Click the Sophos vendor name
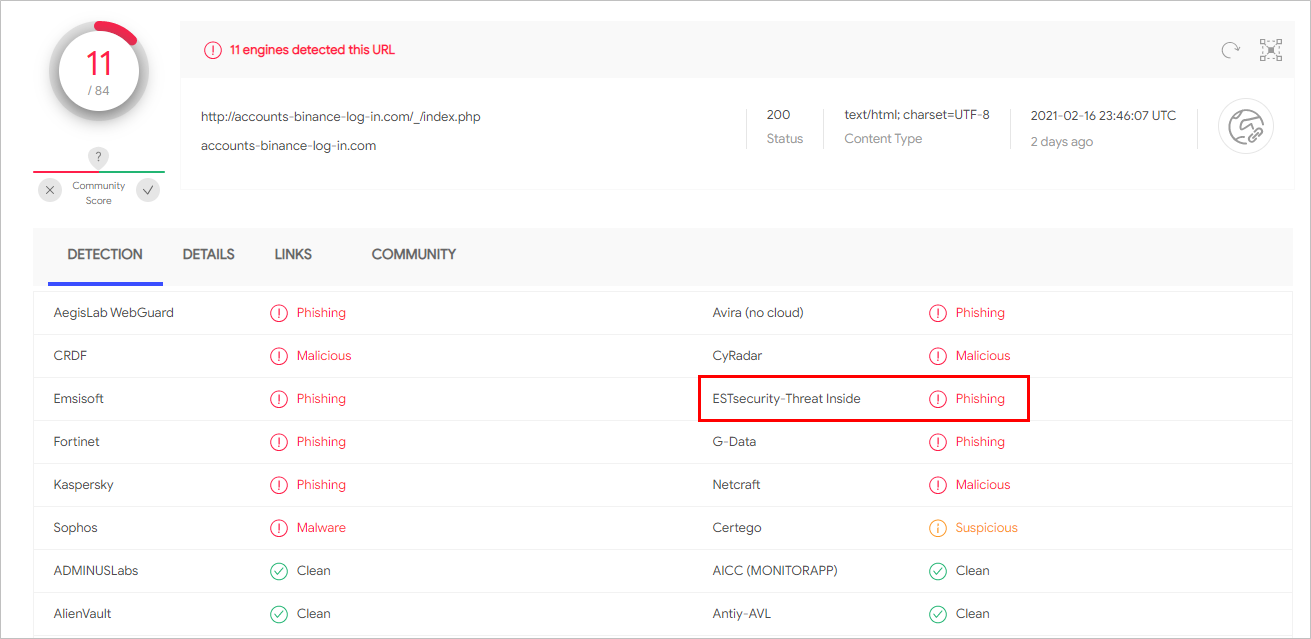Image resolution: width=1311 pixels, height=639 pixels. point(76,528)
